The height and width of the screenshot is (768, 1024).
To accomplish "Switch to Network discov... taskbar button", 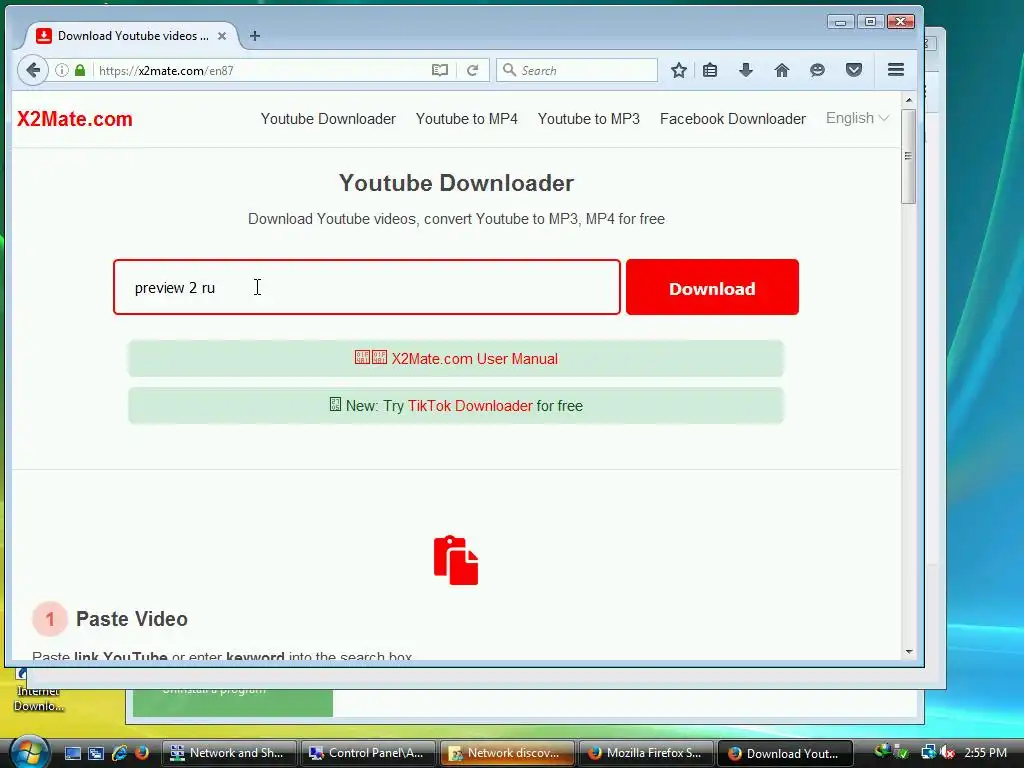I will coord(507,753).
